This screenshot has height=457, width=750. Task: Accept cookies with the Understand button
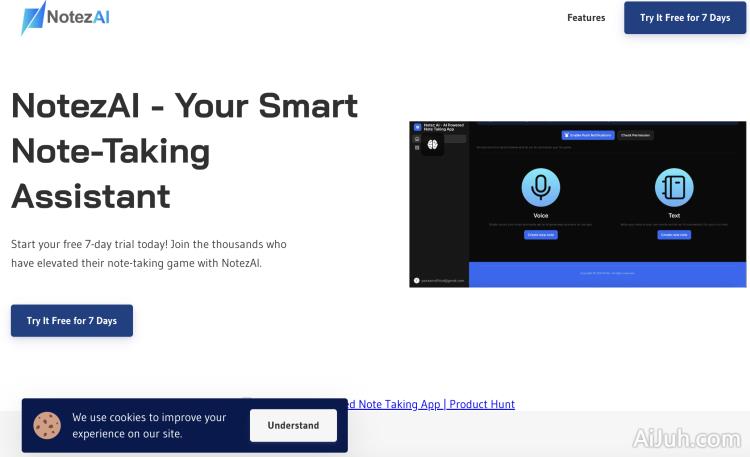(x=293, y=425)
